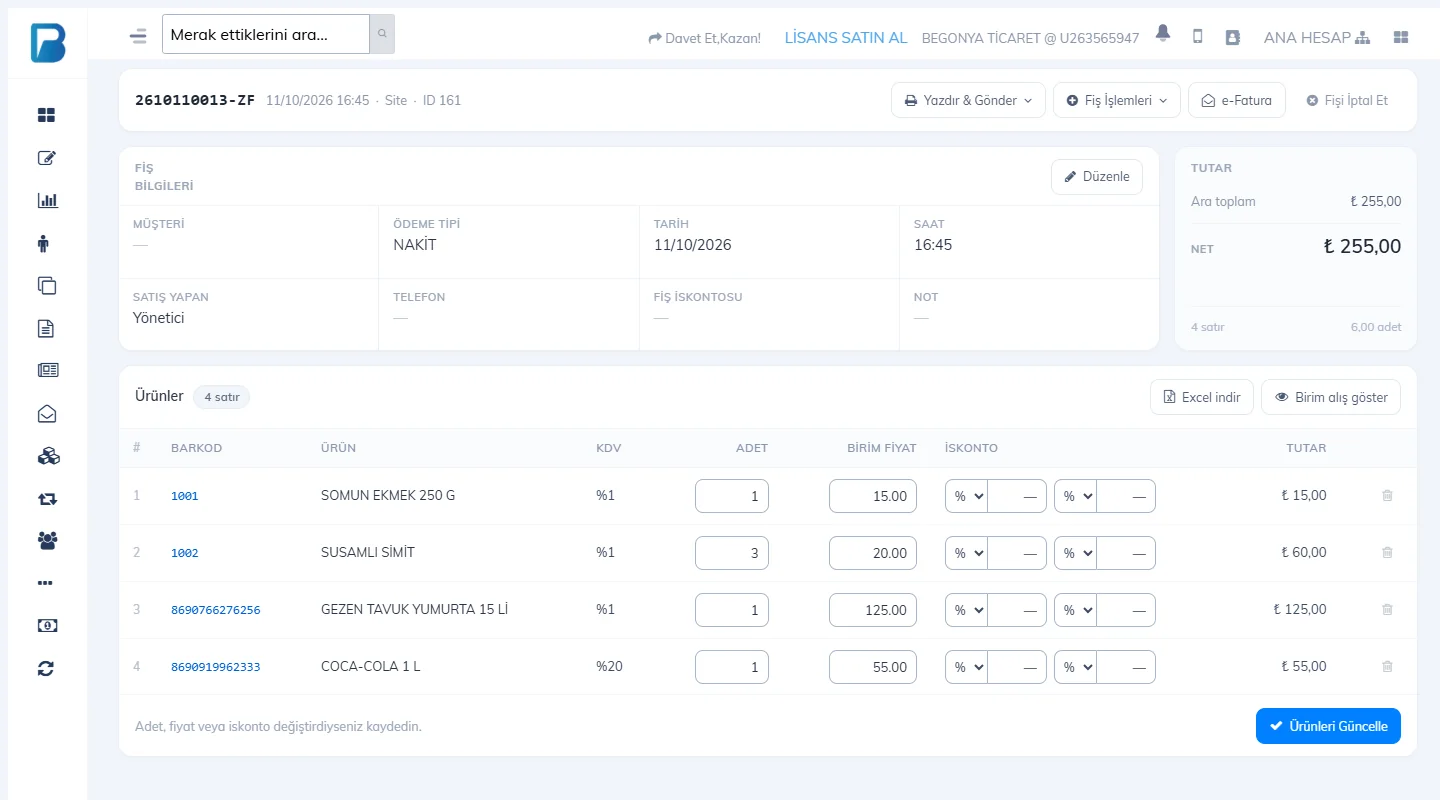Click the B logo in the sidebar

48,43
